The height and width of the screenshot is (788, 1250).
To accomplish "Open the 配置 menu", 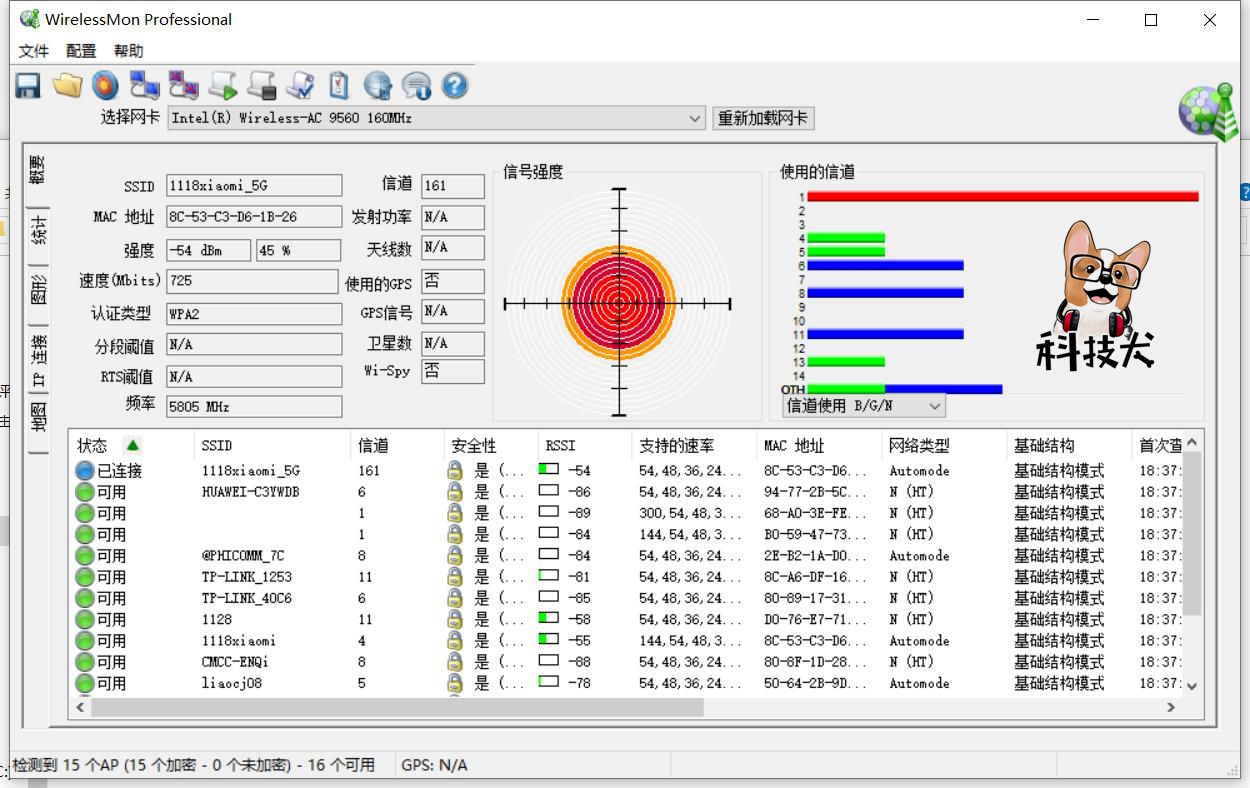I will 80,50.
